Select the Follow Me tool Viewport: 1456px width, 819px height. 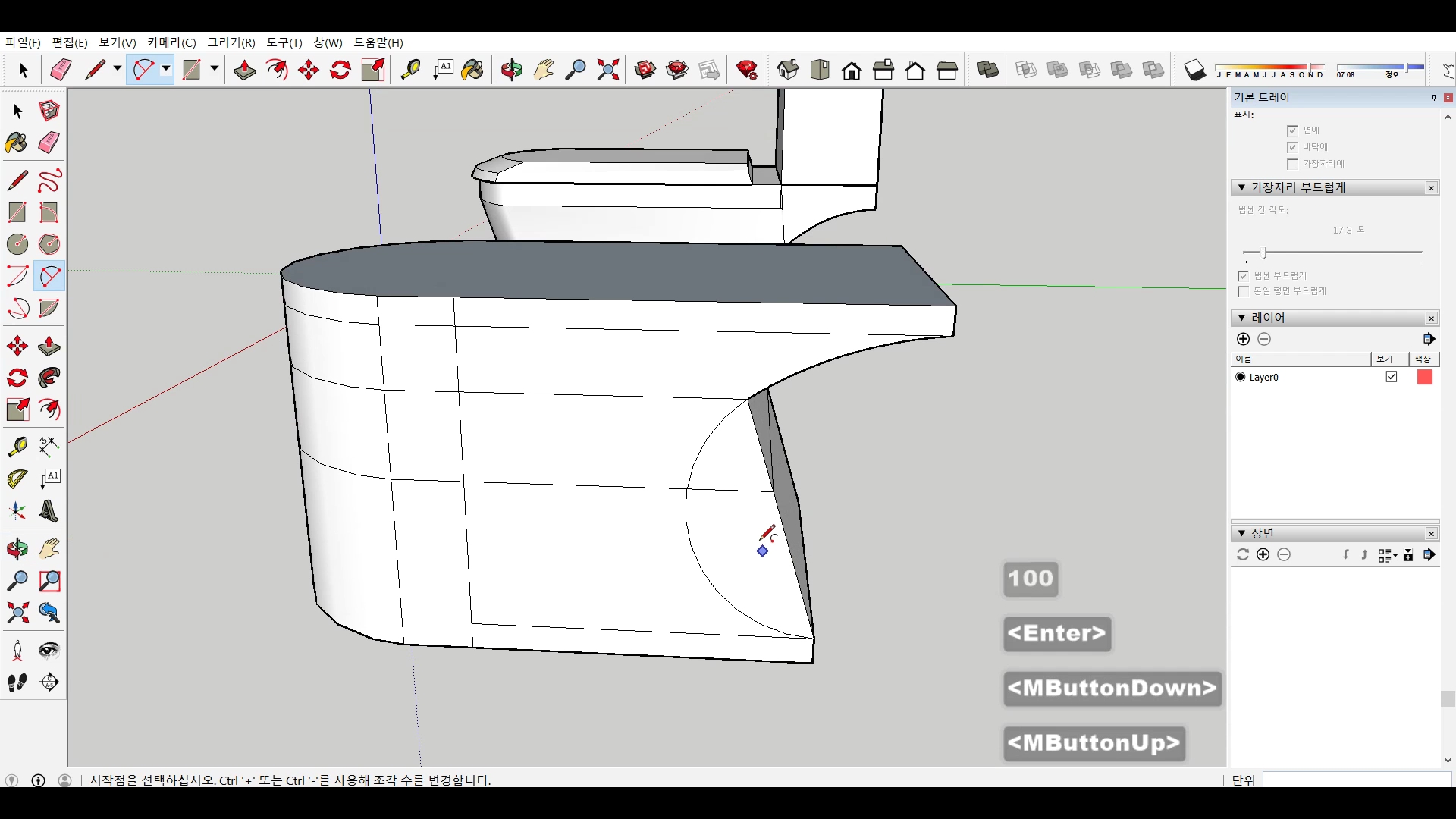tap(49, 378)
